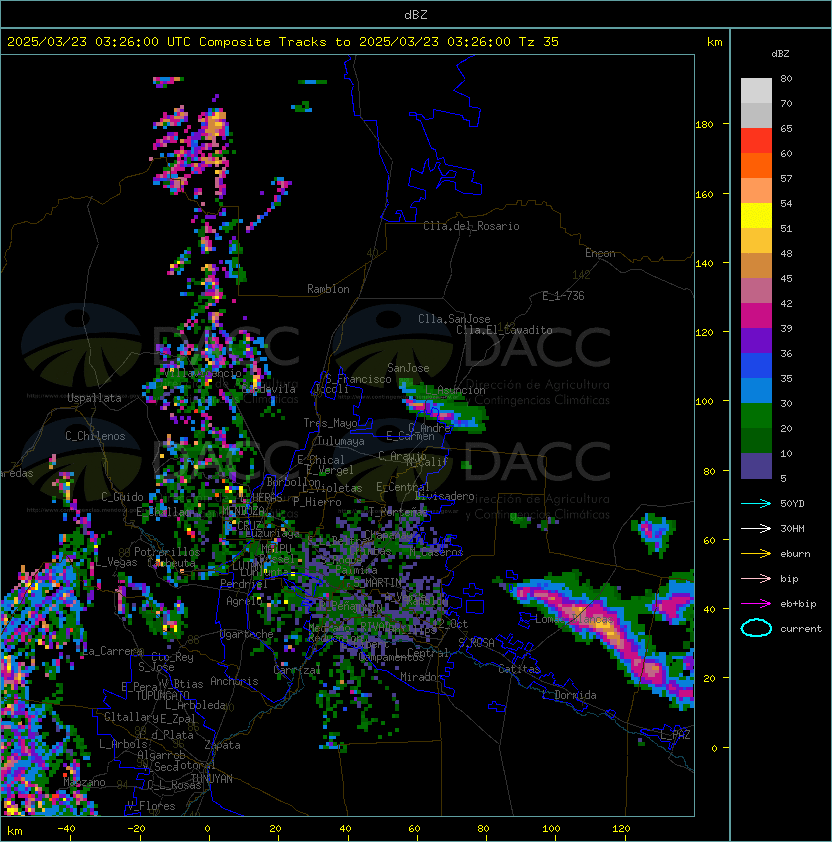Click the Clla.del_Rosario map label
832x842 pixels.
point(470,226)
